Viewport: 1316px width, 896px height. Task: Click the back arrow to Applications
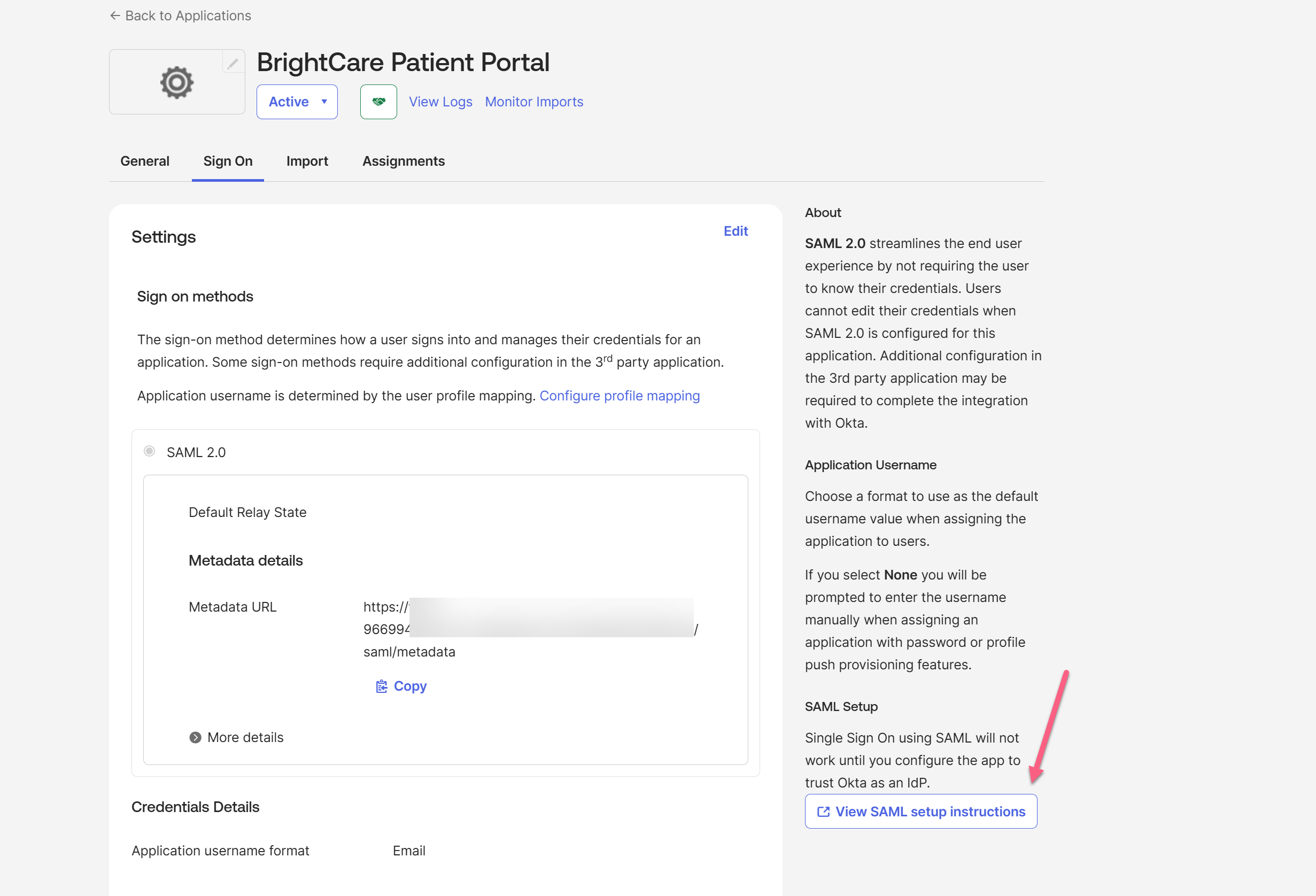click(x=115, y=16)
